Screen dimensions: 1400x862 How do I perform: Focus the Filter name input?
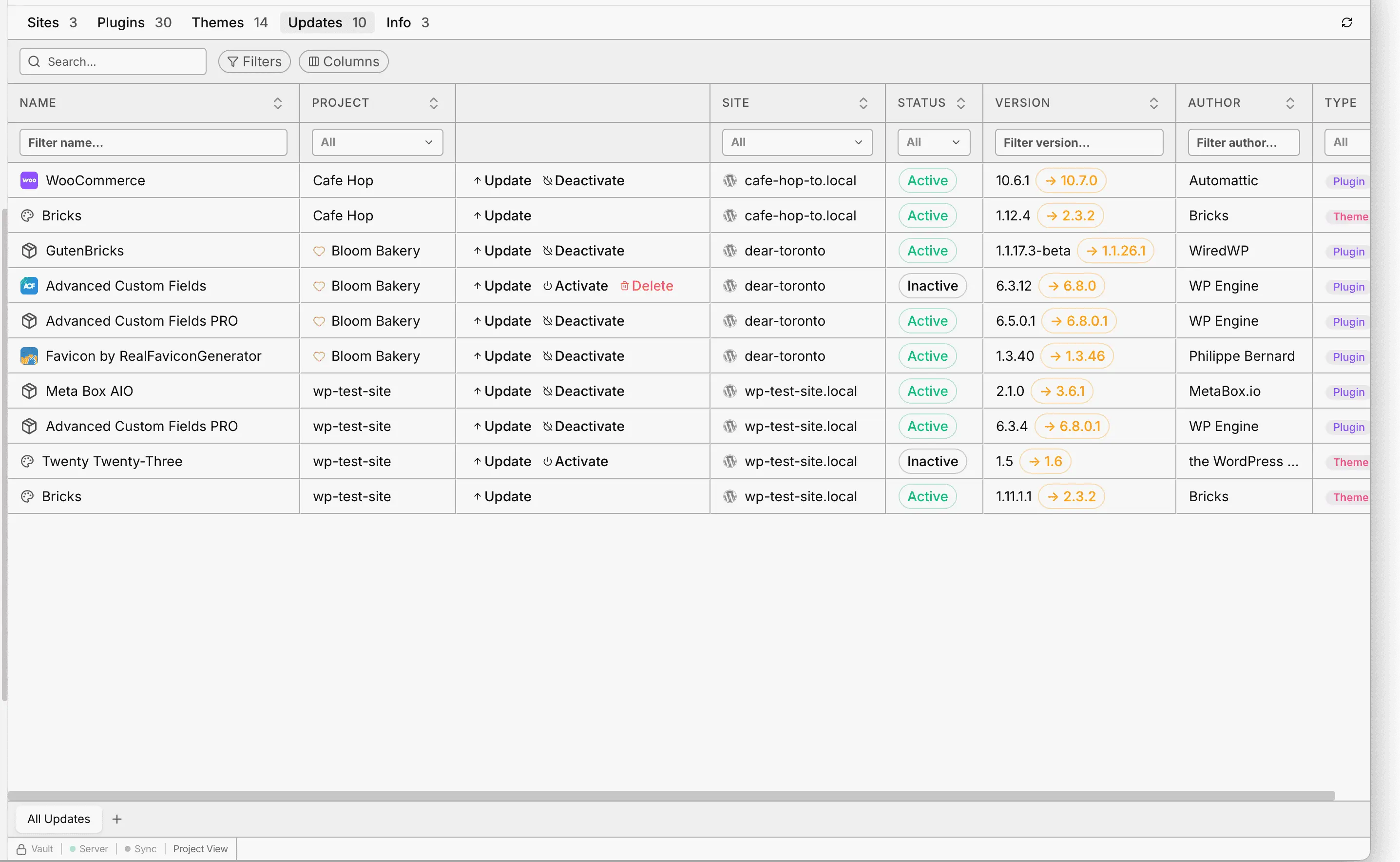click(x=153, y=142)
